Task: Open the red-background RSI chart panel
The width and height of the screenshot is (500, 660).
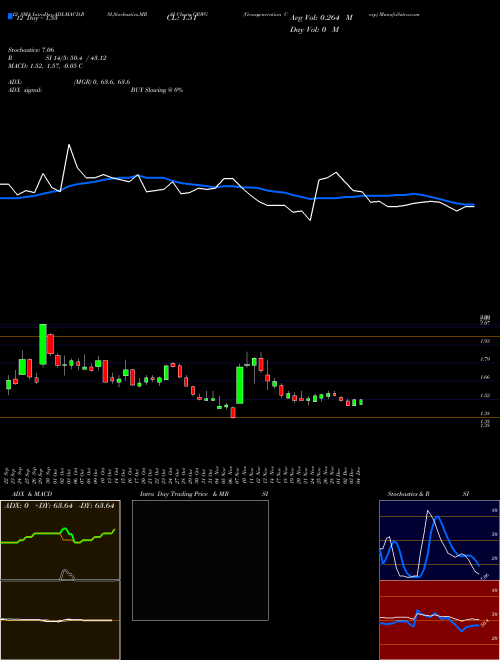Action: pyautogui.click(x=439, y=620)
